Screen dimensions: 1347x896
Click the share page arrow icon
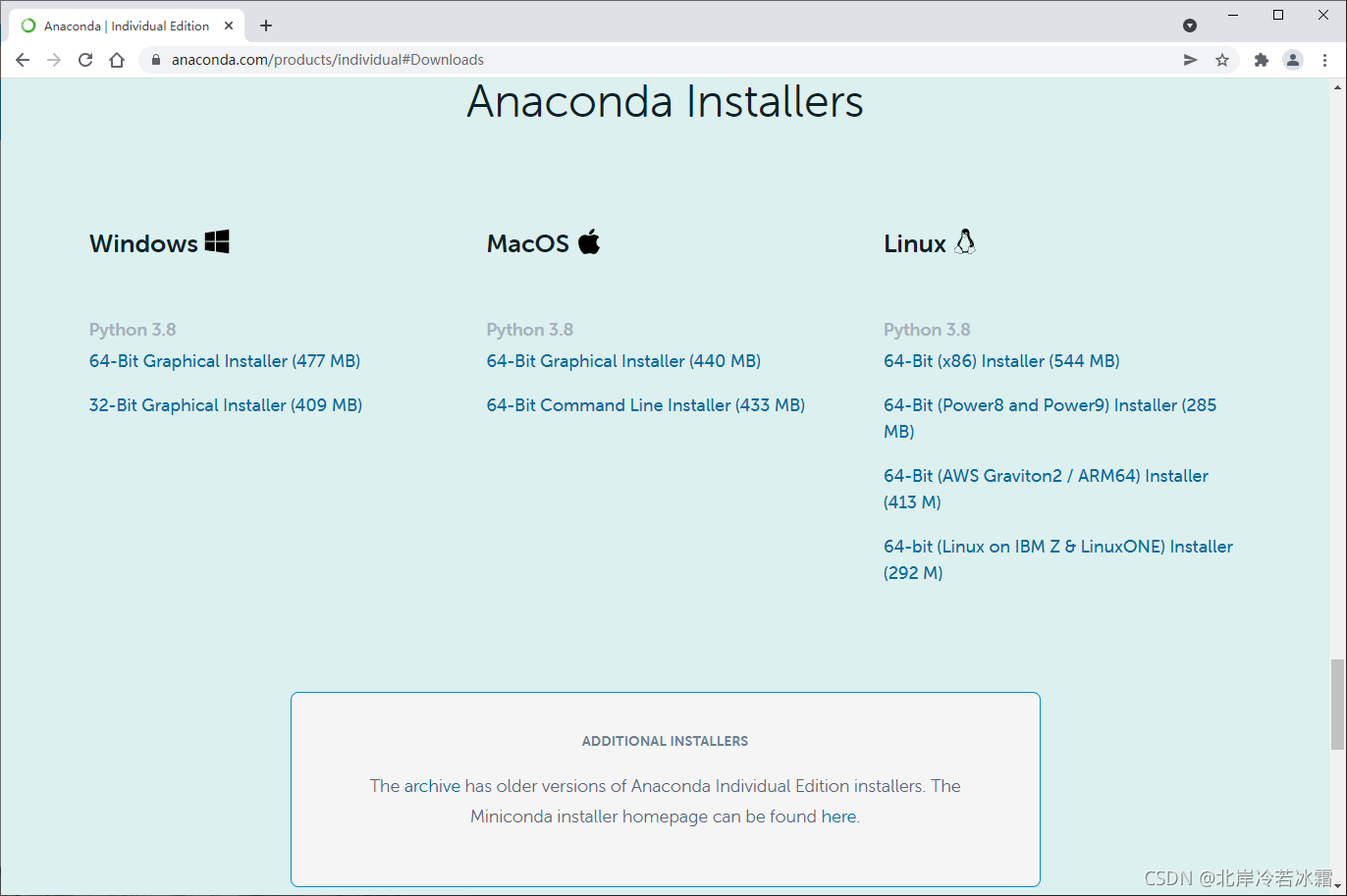pos(1190,60)
